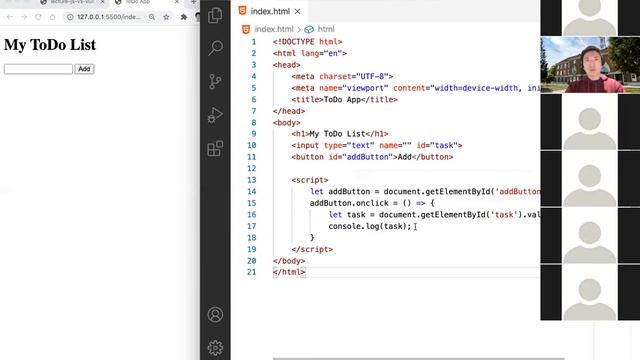The width and height of the screenshot is (640, 360).
Task: Click the <h1>My ToDo List</h1> line
Action: [x=340, y=134]
